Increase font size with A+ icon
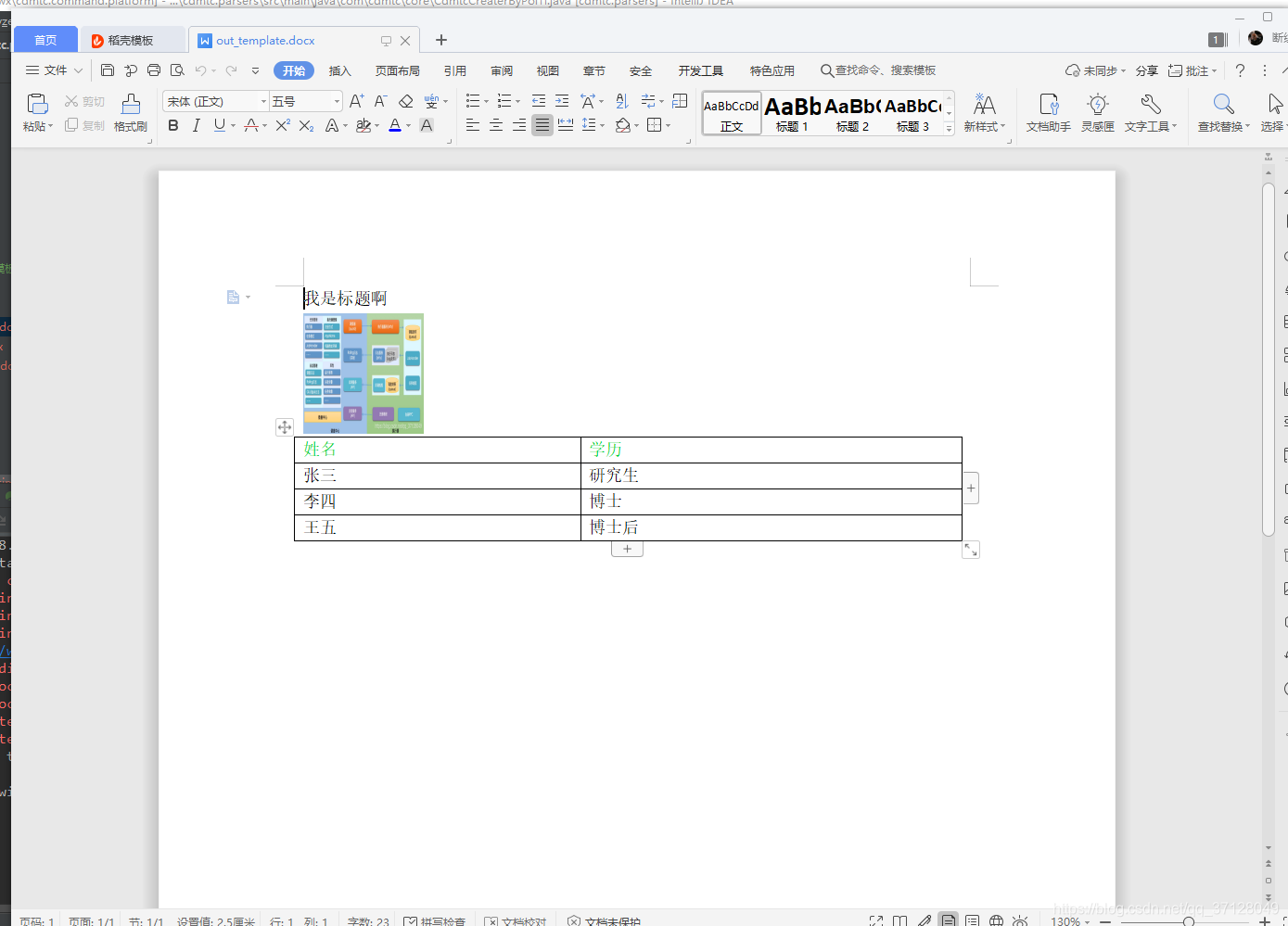Screen dimensions: 1288x926 coord(357,101)
